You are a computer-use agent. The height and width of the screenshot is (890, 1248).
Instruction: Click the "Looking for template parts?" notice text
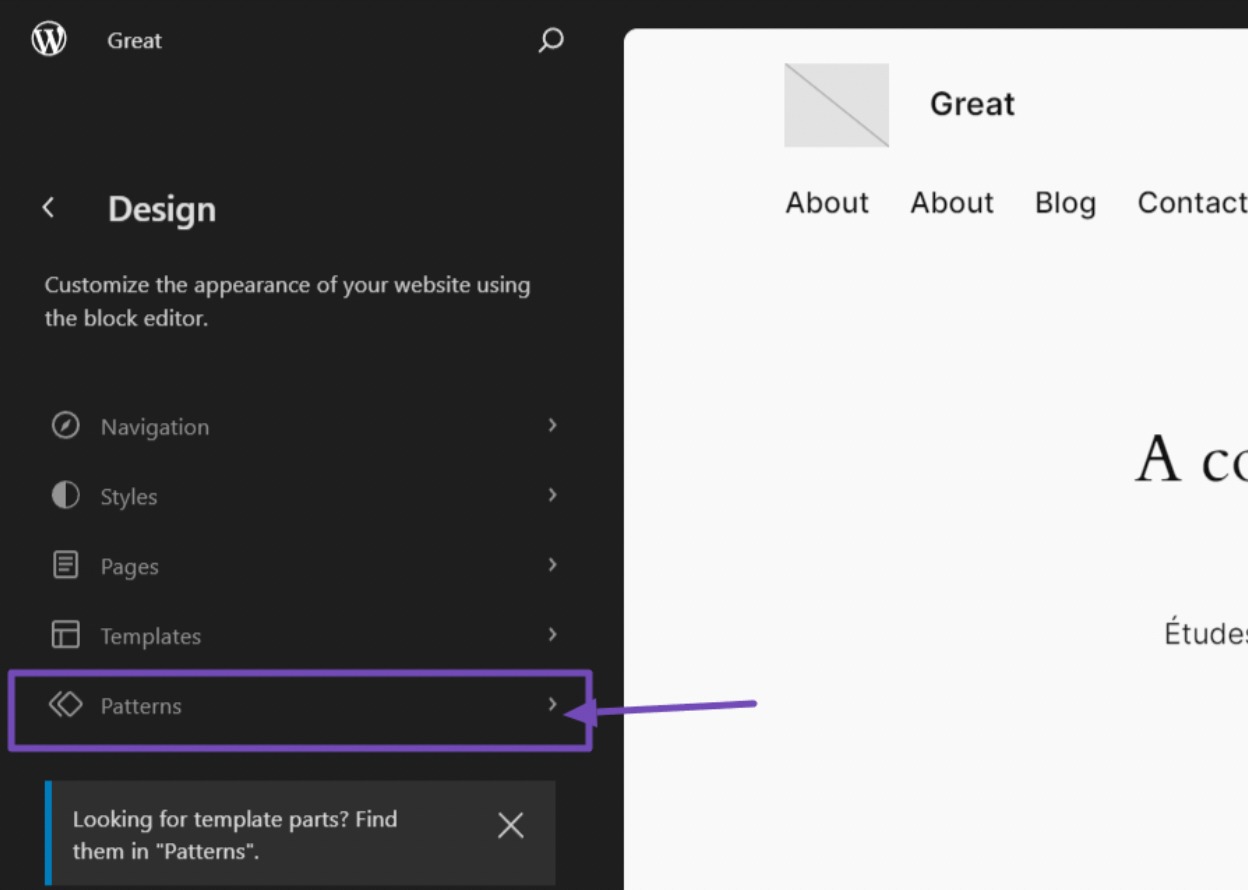235,835
